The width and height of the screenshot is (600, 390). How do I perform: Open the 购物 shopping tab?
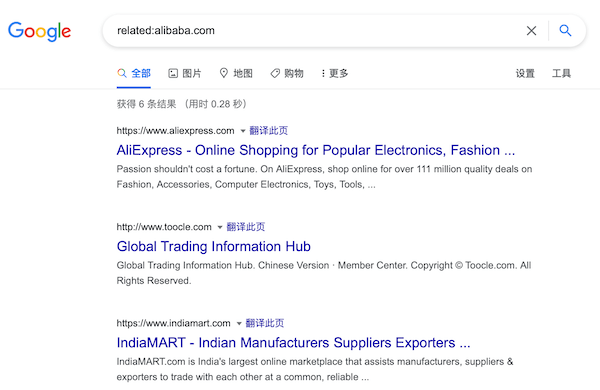pos(287,73)
